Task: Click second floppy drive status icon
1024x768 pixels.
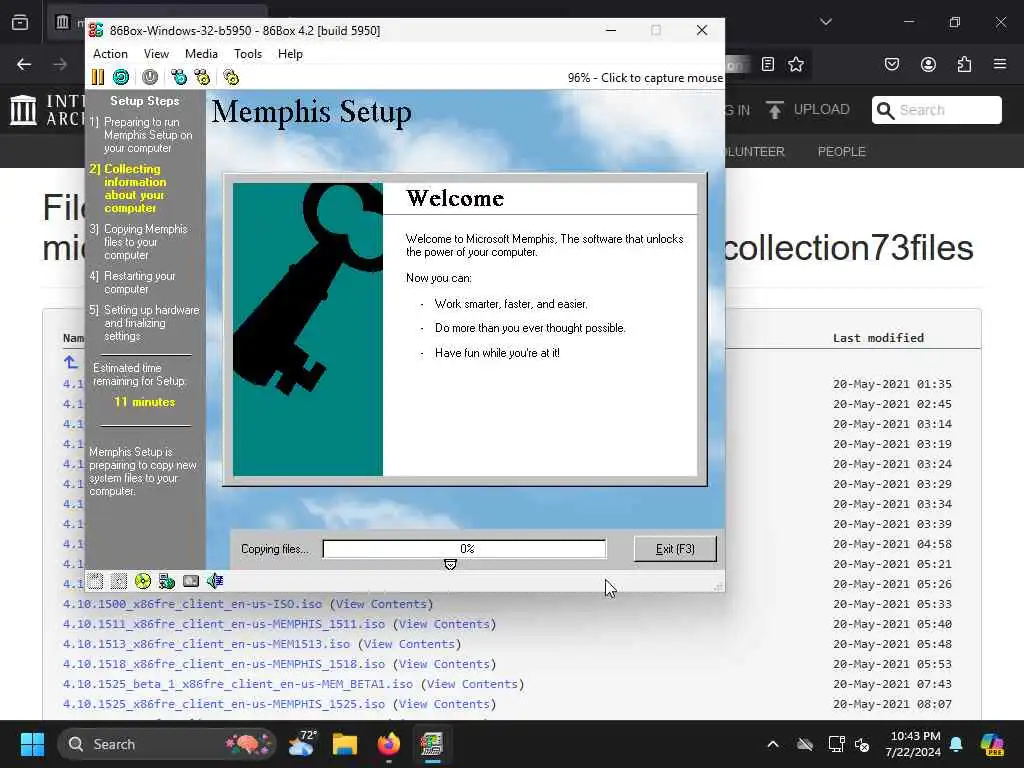Action: (x=119, y=581)
